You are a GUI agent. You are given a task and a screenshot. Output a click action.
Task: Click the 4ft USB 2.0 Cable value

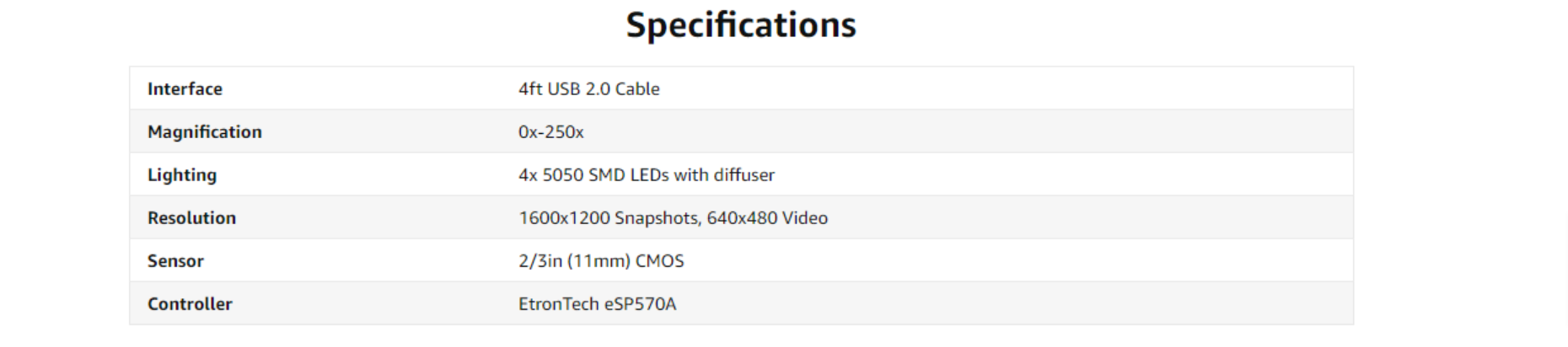(588, 89)
